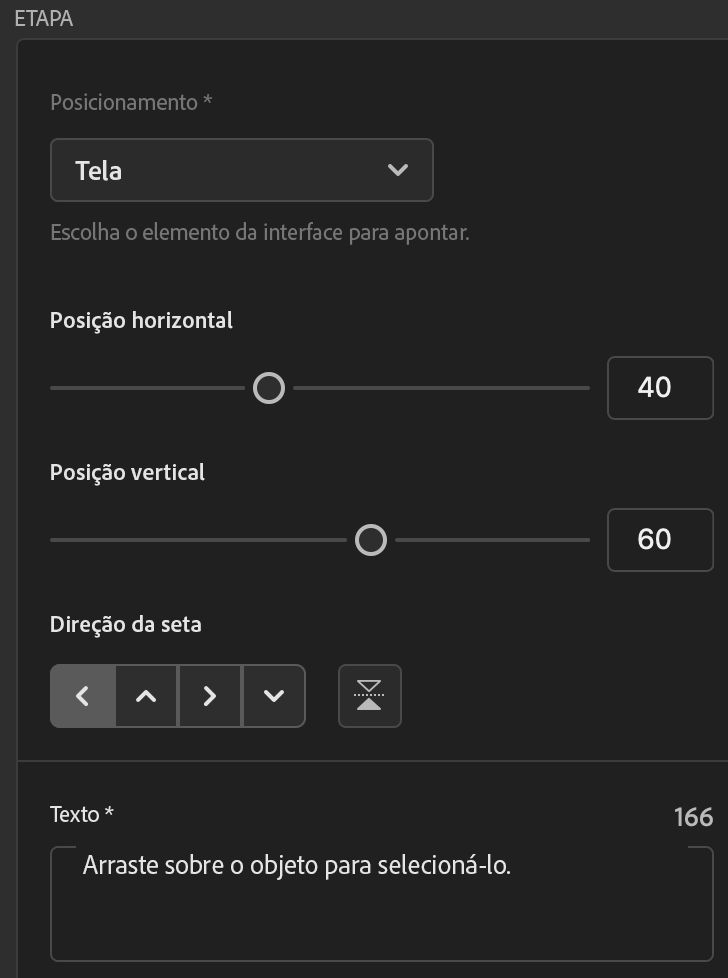Click the Posição vertical slider handle
728x978 pixels.
coord(371,540)
